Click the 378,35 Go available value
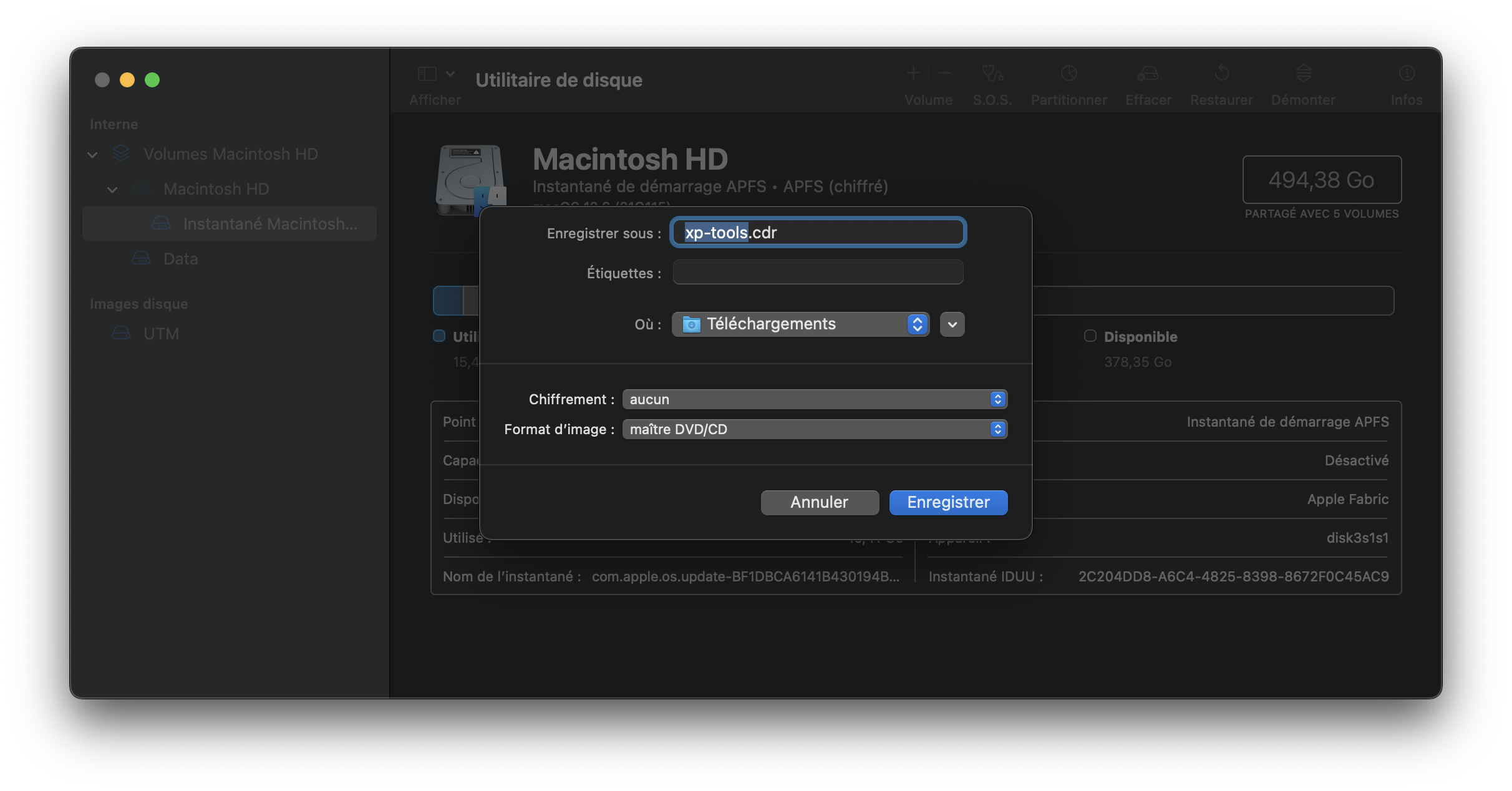The image size is (1512, 791). point(1138,362)
